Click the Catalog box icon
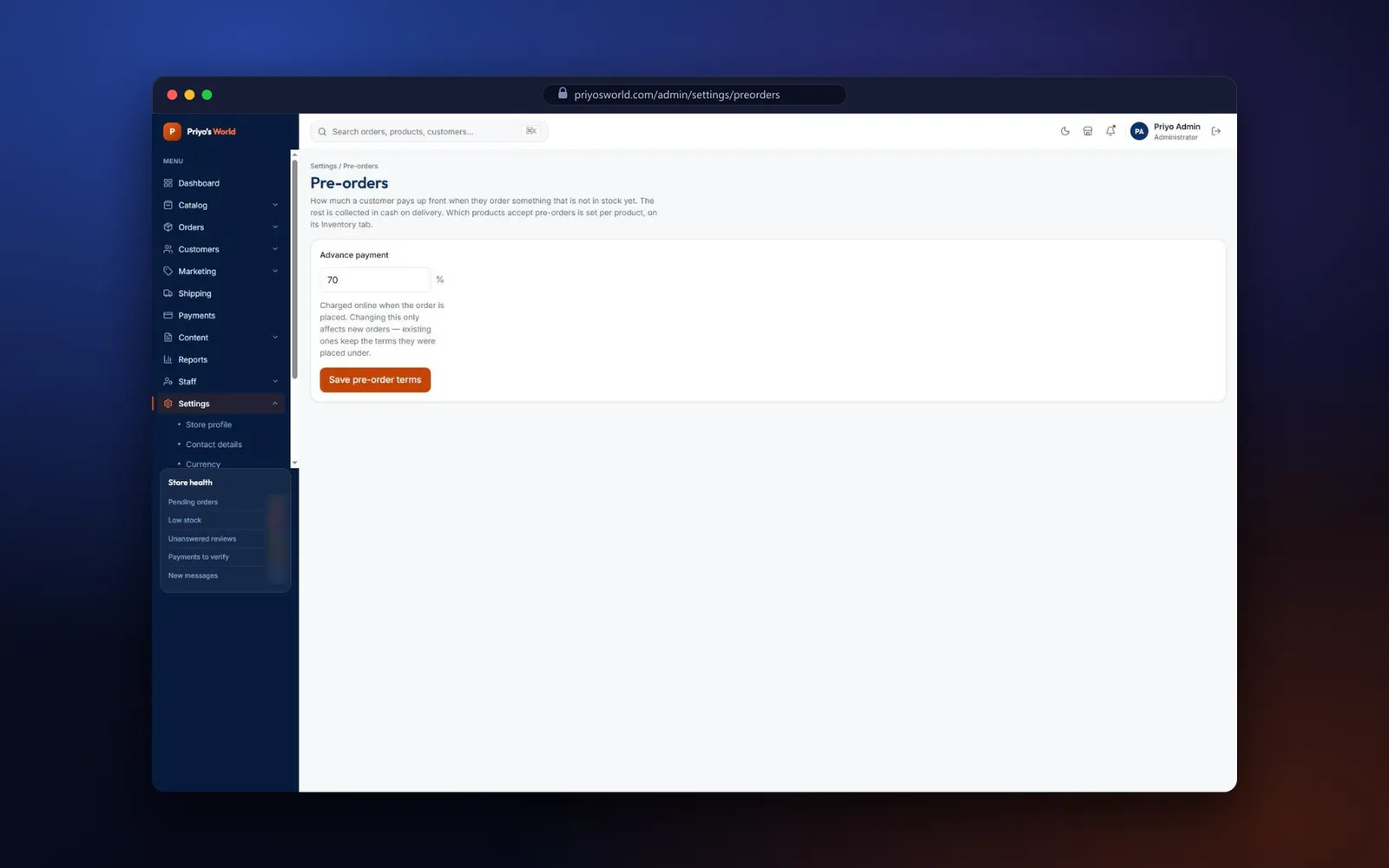 coord(168,205)
